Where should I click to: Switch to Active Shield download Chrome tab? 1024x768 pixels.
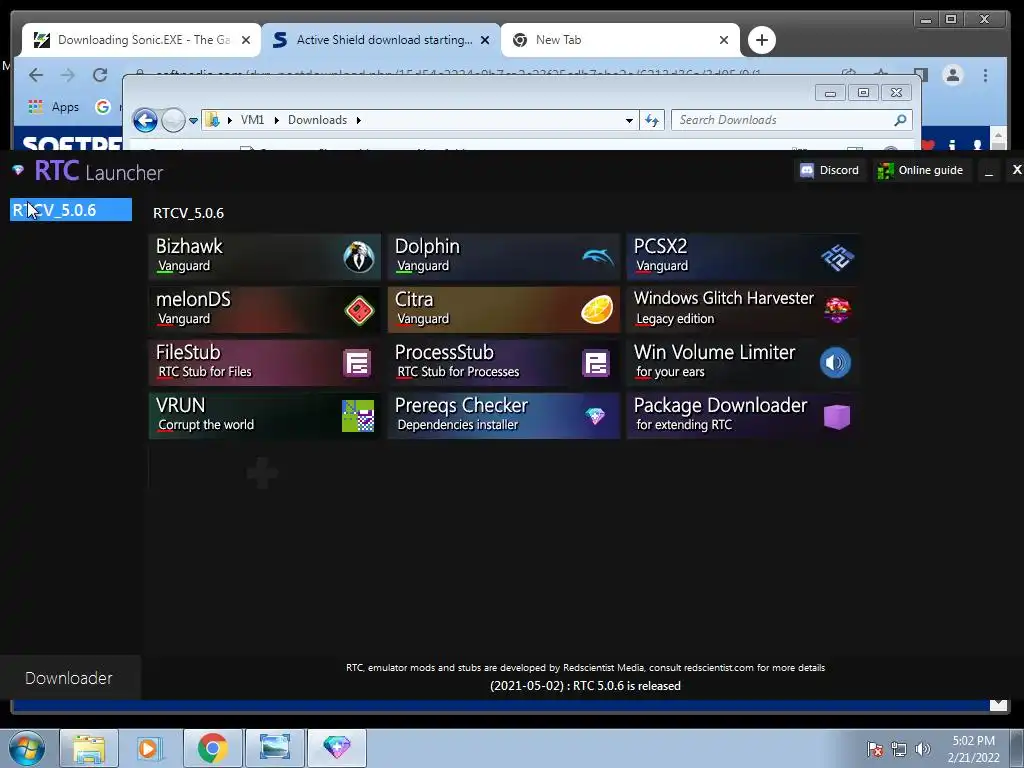[x=381, y=40]
